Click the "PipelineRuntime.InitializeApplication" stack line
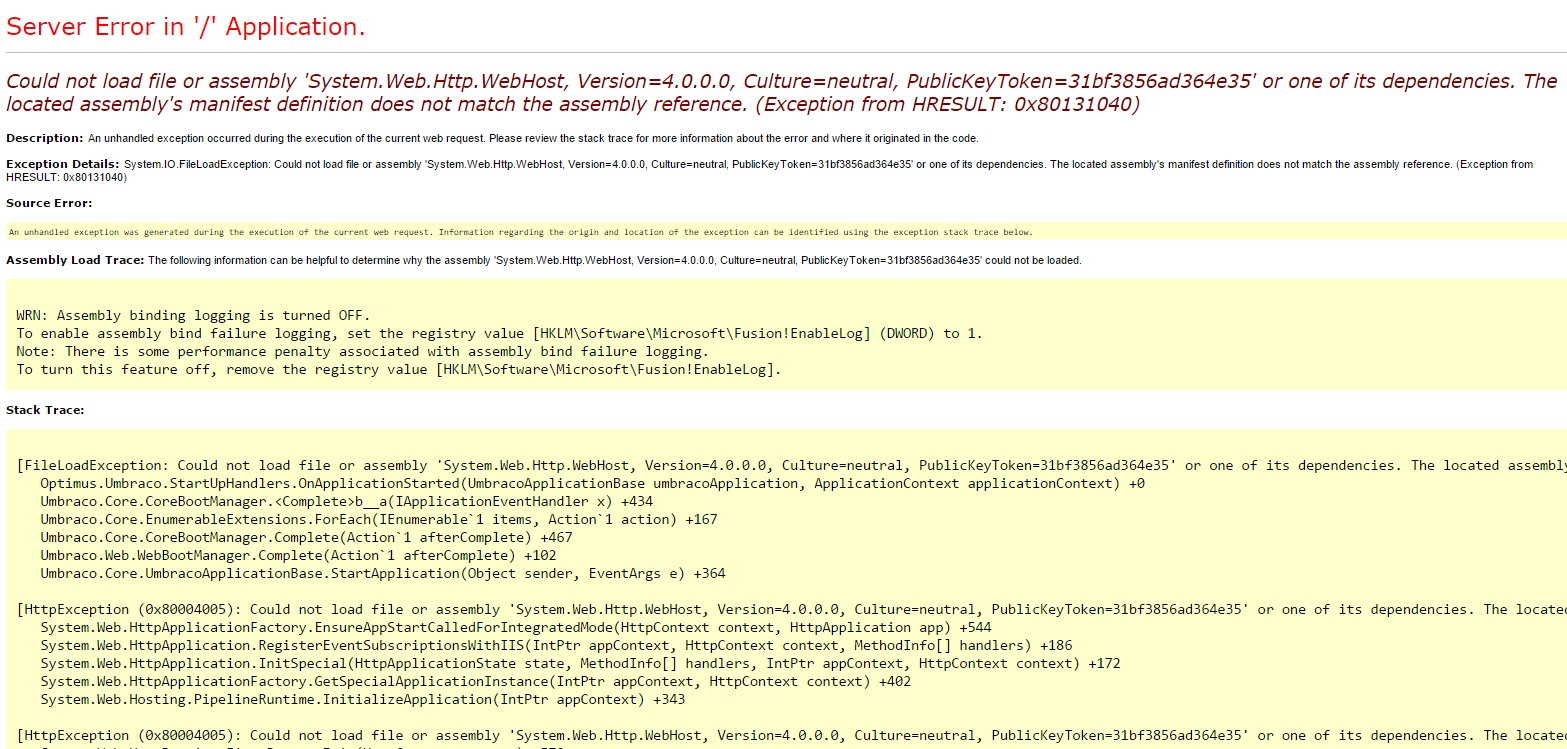This screenshot has height=749, width=1567. point(362,699)
